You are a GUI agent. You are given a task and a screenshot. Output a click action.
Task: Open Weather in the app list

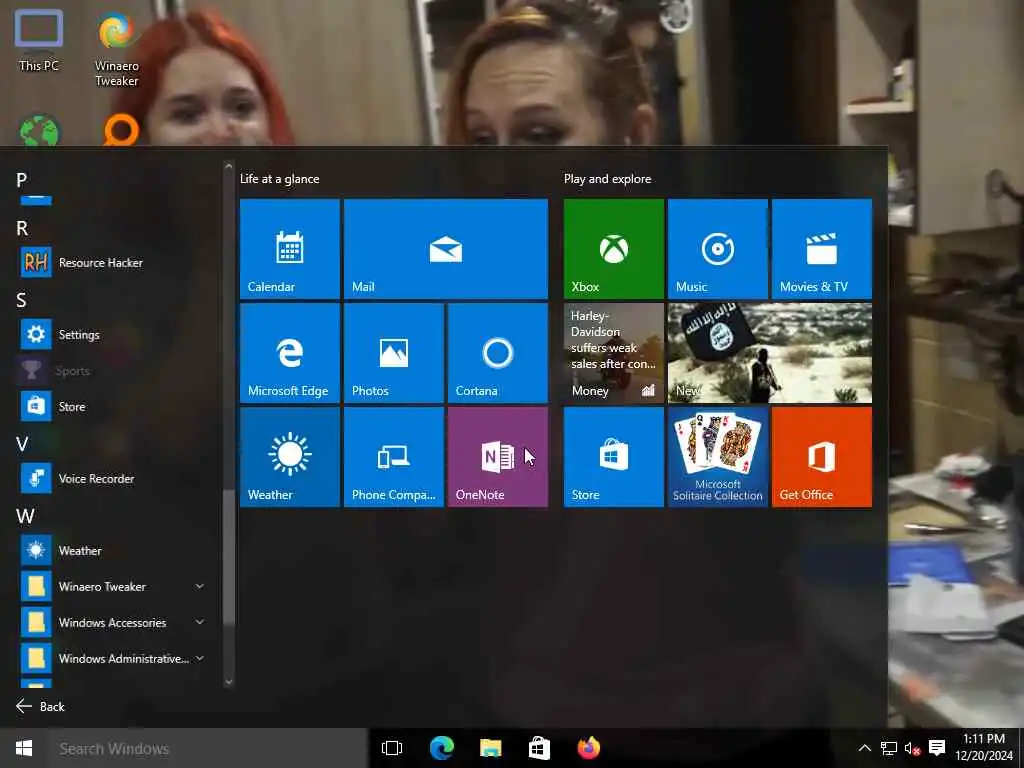click(x=112, y=551)
